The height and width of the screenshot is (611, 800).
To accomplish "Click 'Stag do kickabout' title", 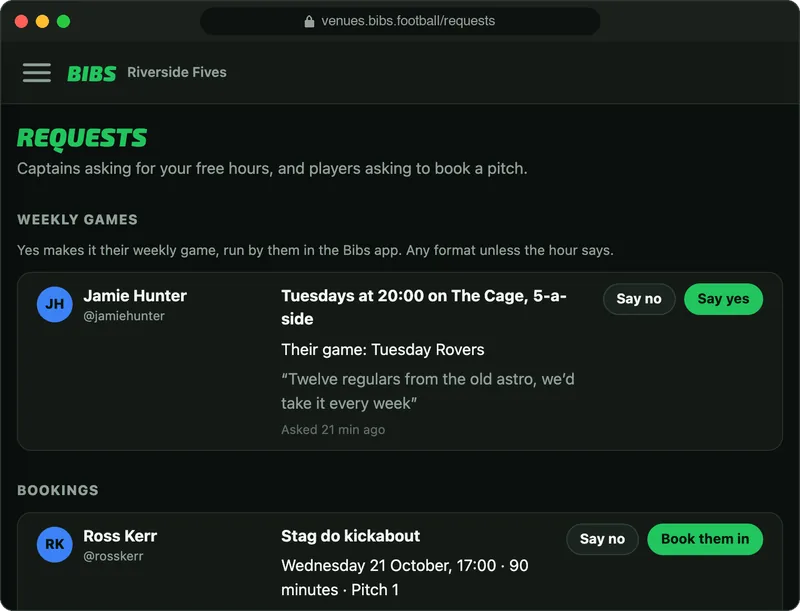I will click(x=351, y=536).
